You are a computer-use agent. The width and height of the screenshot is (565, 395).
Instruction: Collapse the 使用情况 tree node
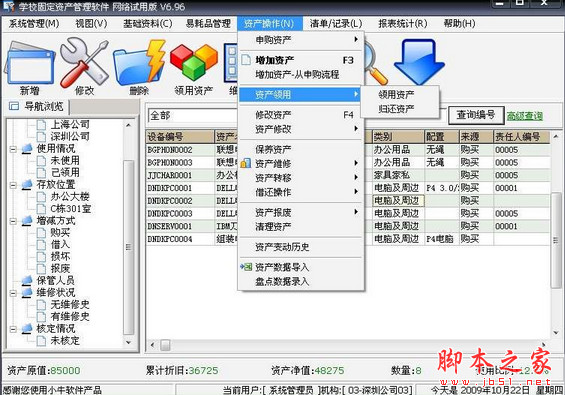click(13, 149)
